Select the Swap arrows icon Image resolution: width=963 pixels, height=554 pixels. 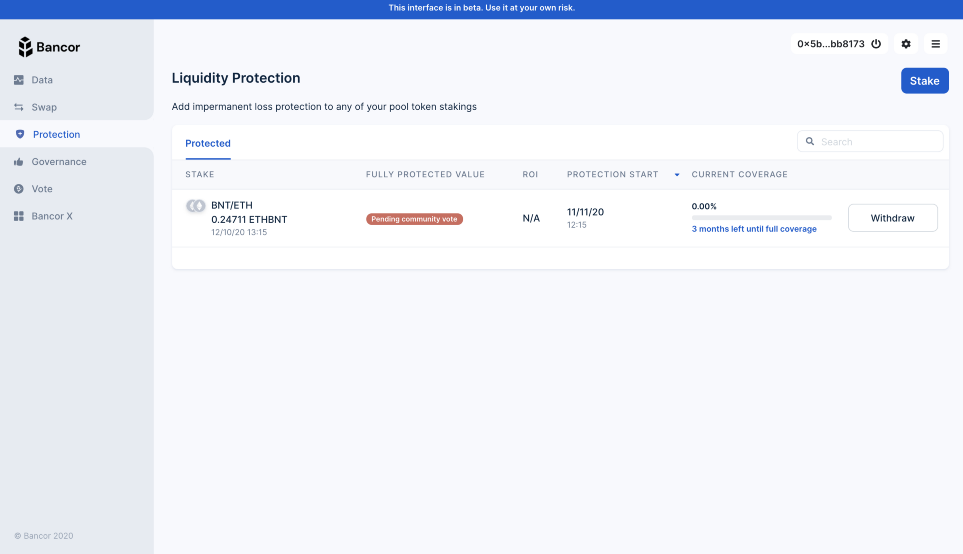[x=19, y=107]
